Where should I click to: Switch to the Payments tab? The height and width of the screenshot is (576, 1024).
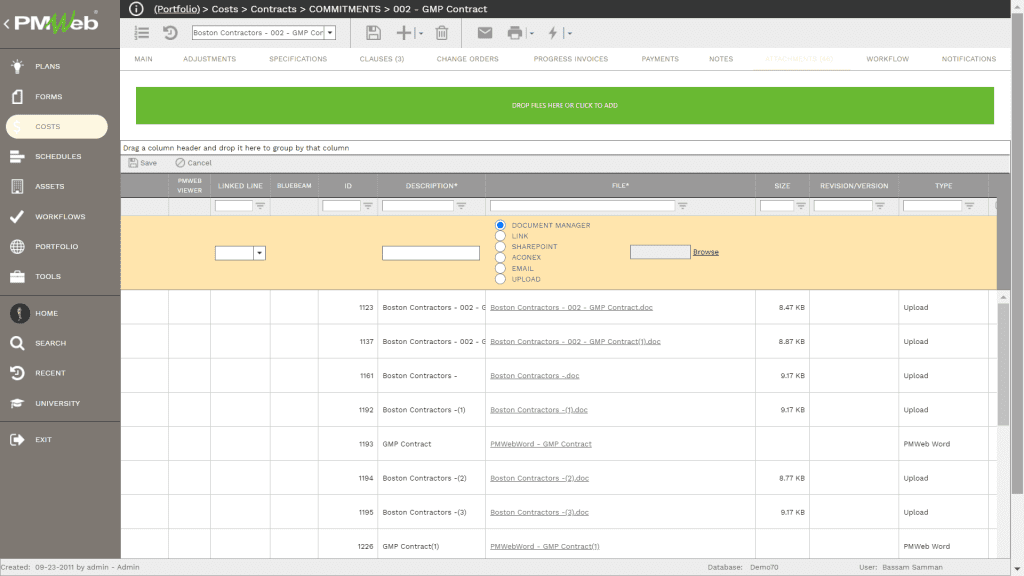coord(660,59)
